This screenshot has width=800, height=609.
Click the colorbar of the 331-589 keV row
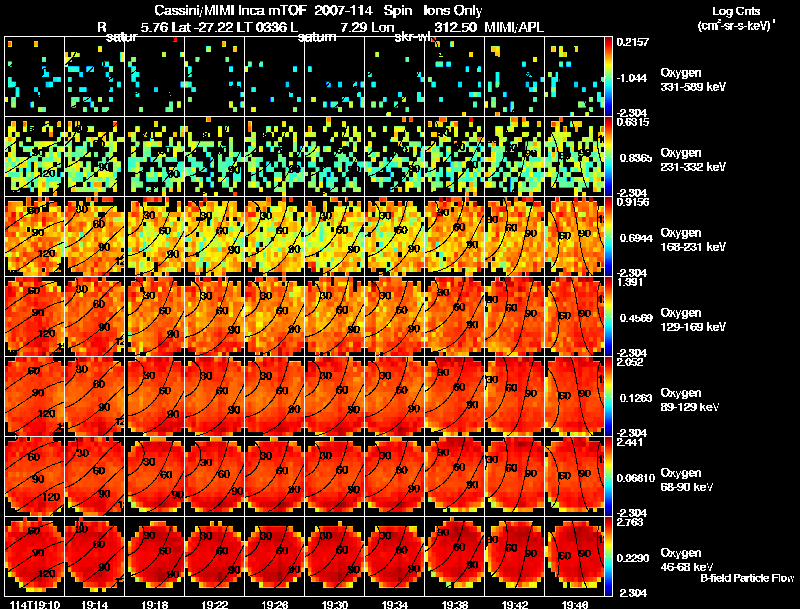608,77
